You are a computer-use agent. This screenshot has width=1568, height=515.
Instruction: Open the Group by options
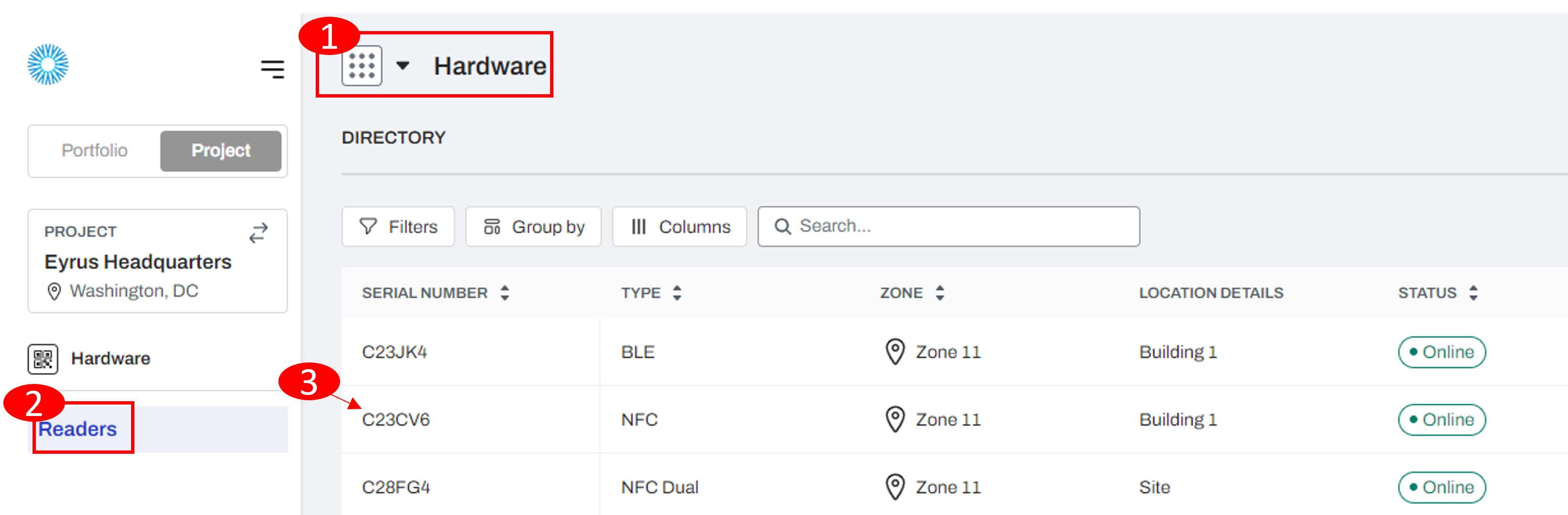(x=533, y=227)
